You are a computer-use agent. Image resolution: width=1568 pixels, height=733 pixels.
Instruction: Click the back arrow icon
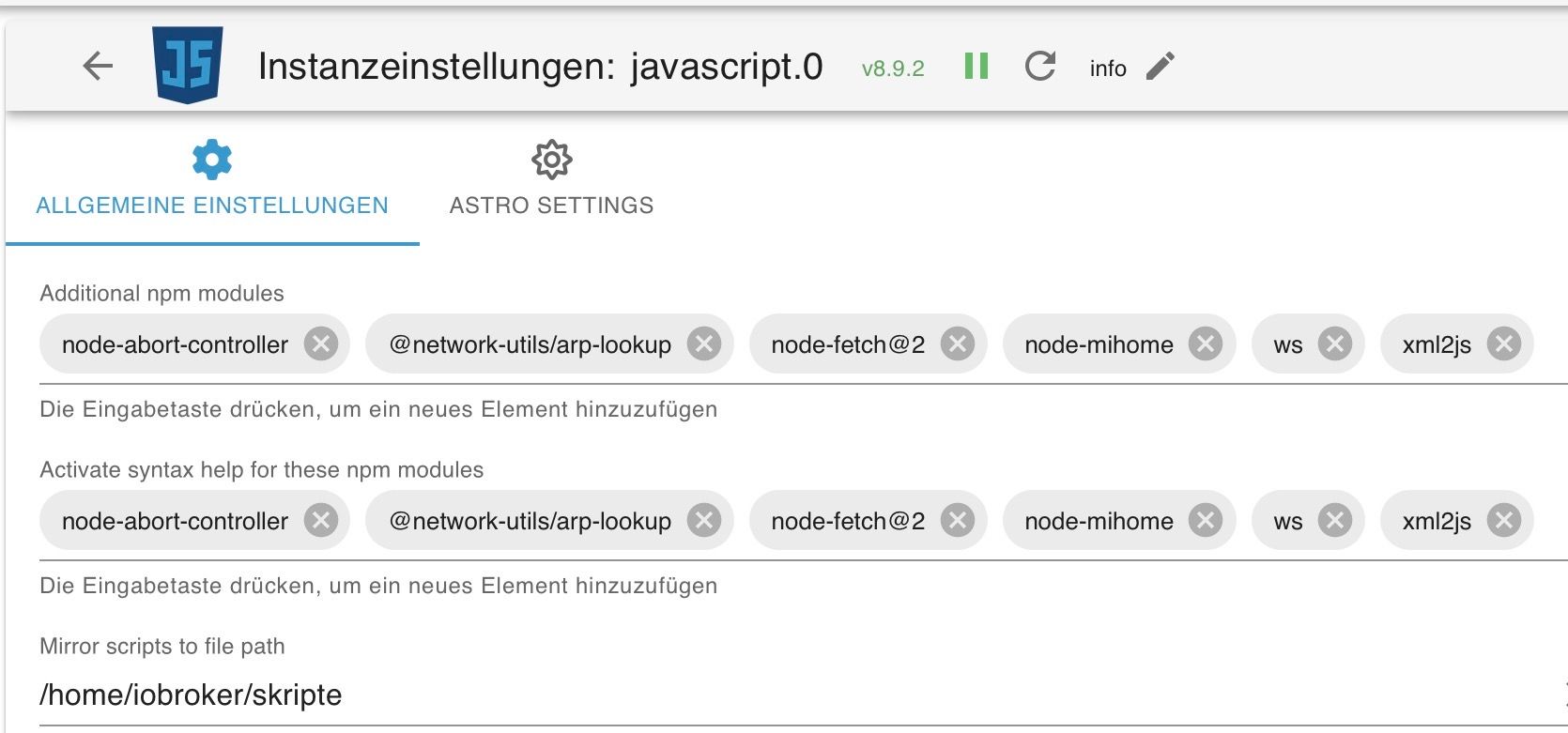(98, 66)
